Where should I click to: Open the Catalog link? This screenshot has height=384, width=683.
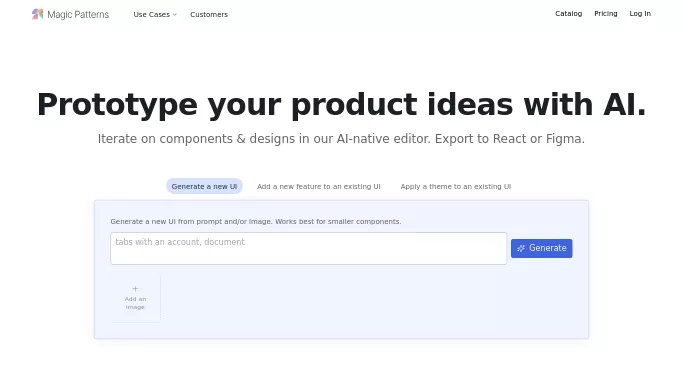(568, 13)
